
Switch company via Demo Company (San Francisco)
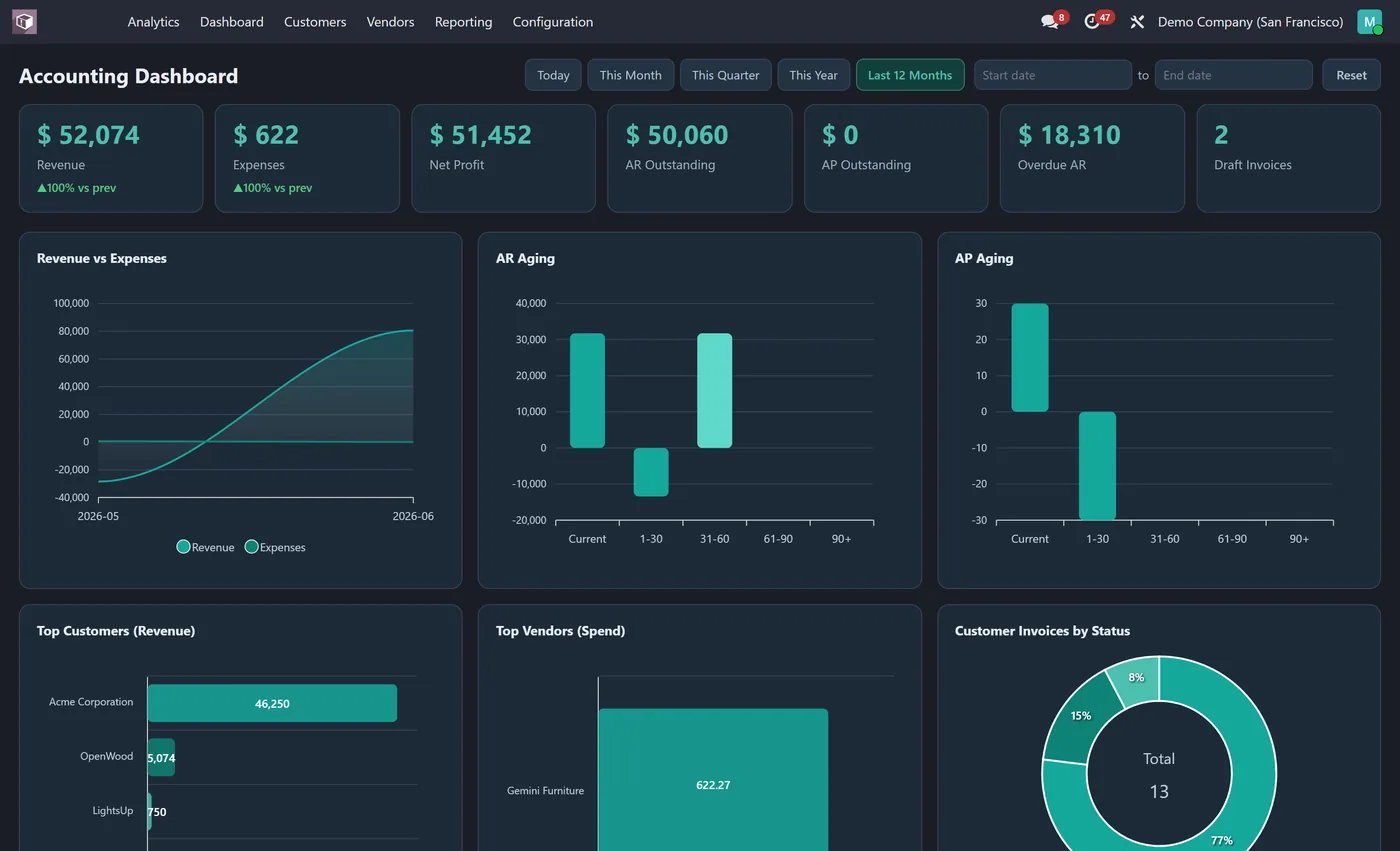(1250, 21)
